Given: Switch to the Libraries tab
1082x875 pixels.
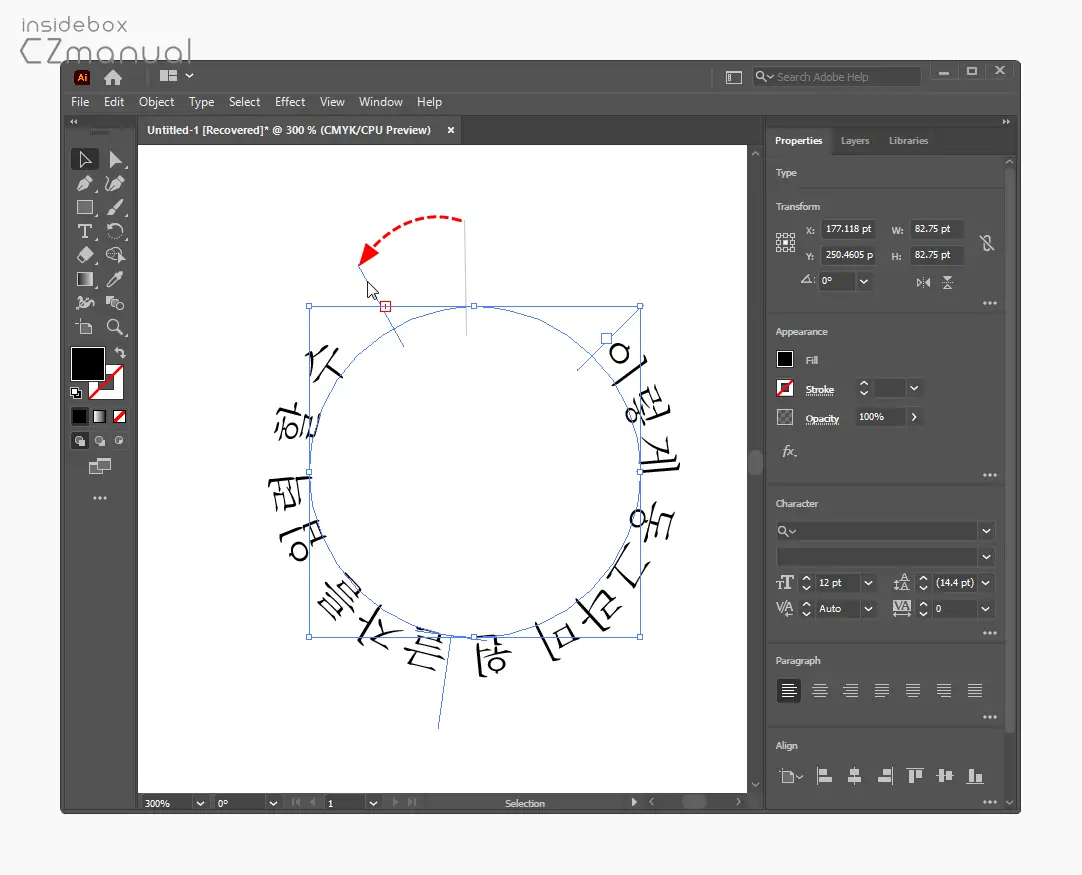Looking at the screenshot, I should pyautogui.click(x=908, y=141).
